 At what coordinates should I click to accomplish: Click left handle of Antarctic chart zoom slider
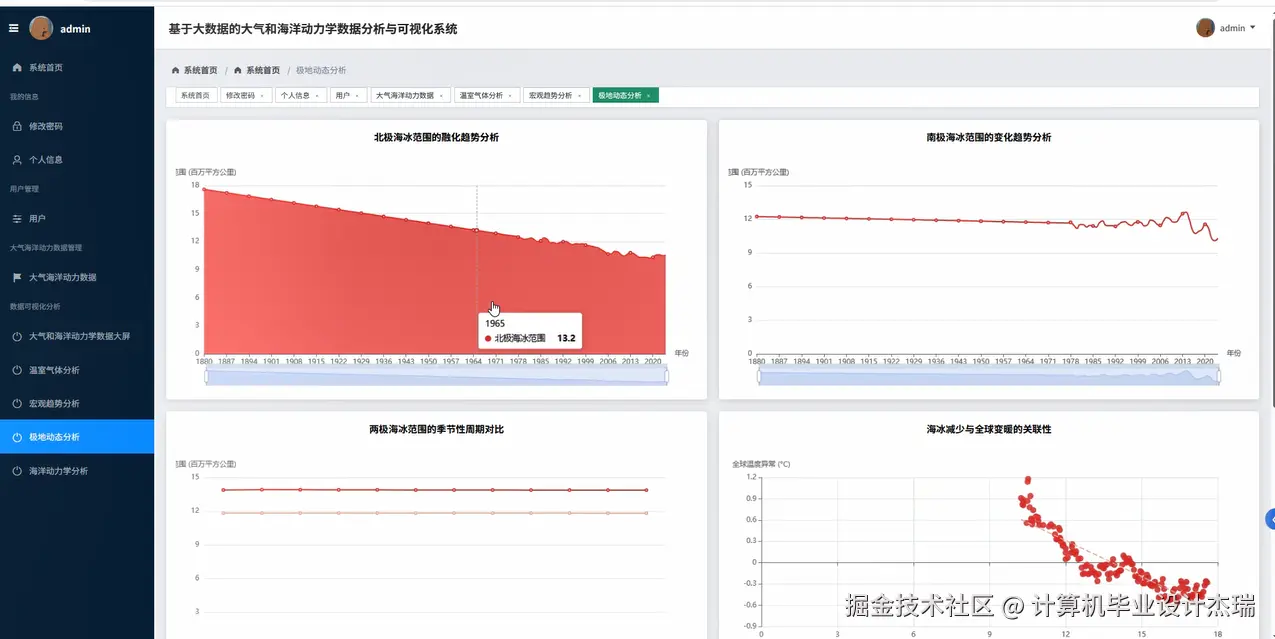(x=759, y=376)
